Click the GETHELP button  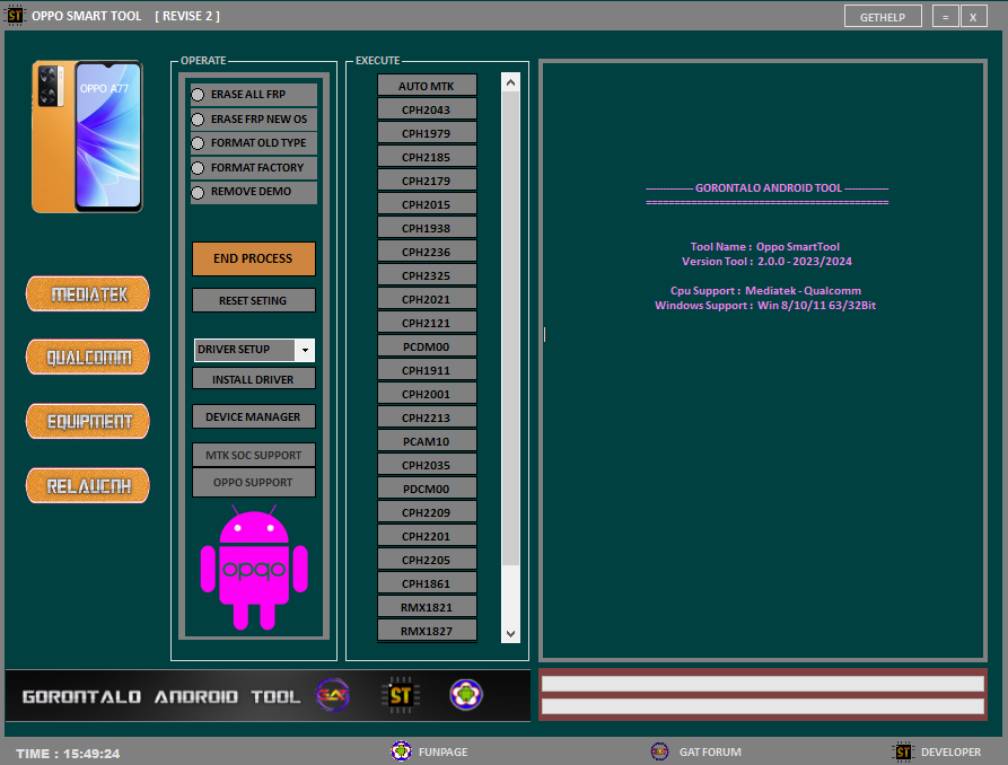pos(883,17)
